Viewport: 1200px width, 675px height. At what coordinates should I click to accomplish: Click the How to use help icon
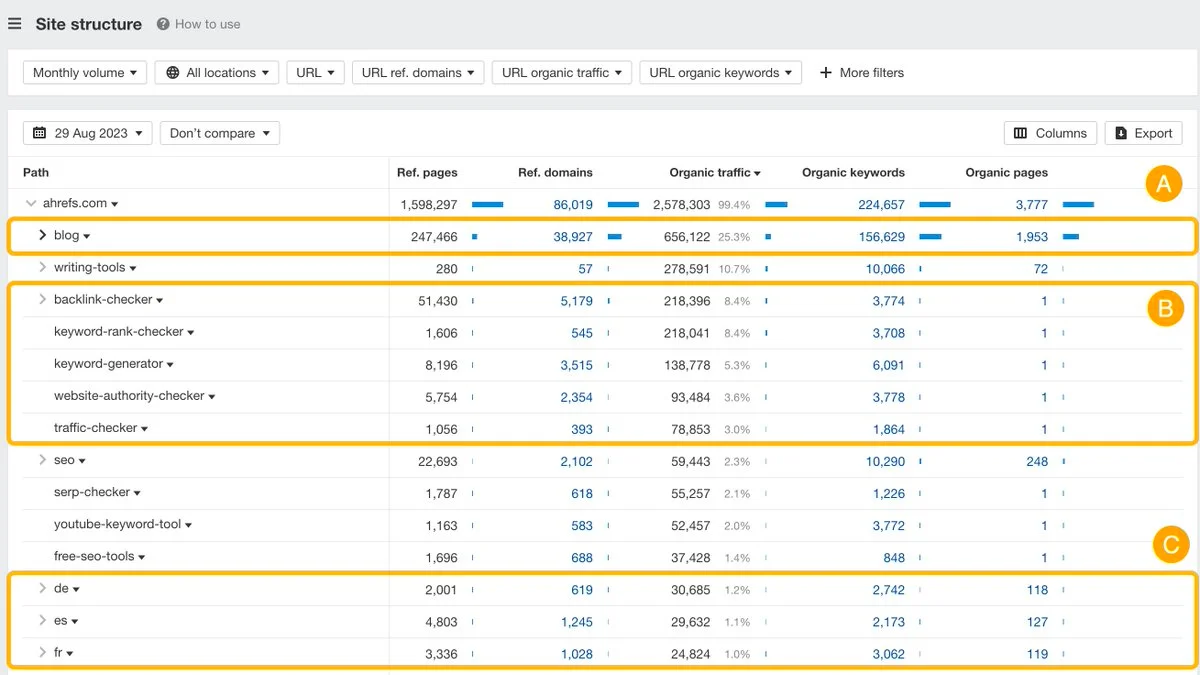(x=163, y=24)
